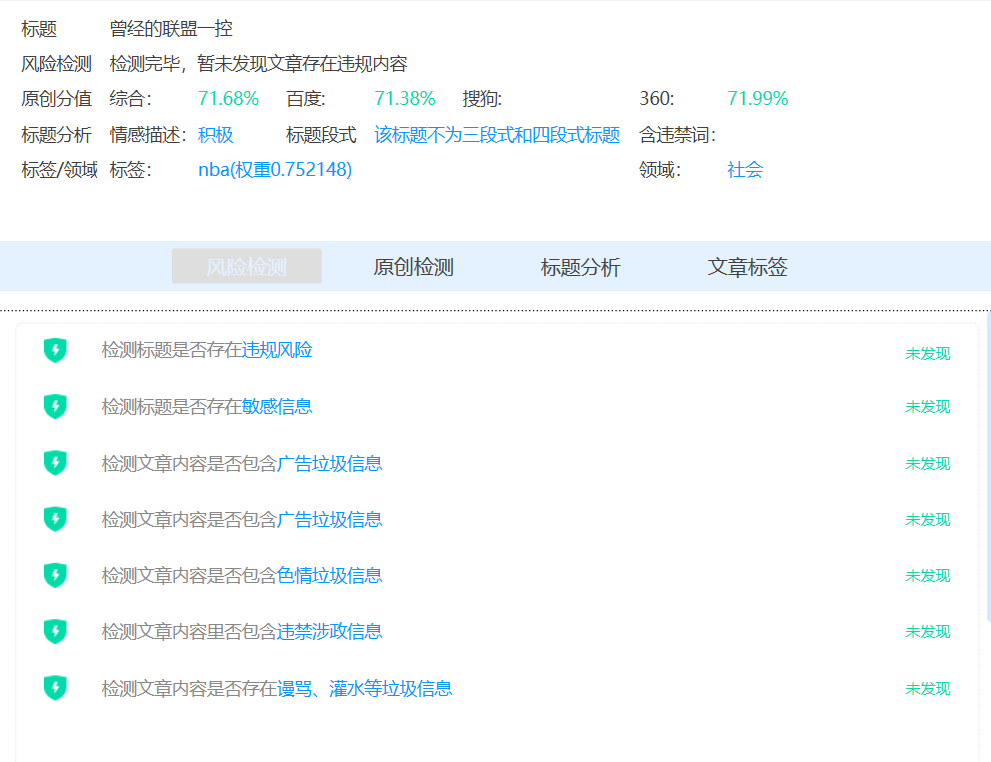Click 检测完毕，暂未发现文章存在违规内容 message

point(258,64)
